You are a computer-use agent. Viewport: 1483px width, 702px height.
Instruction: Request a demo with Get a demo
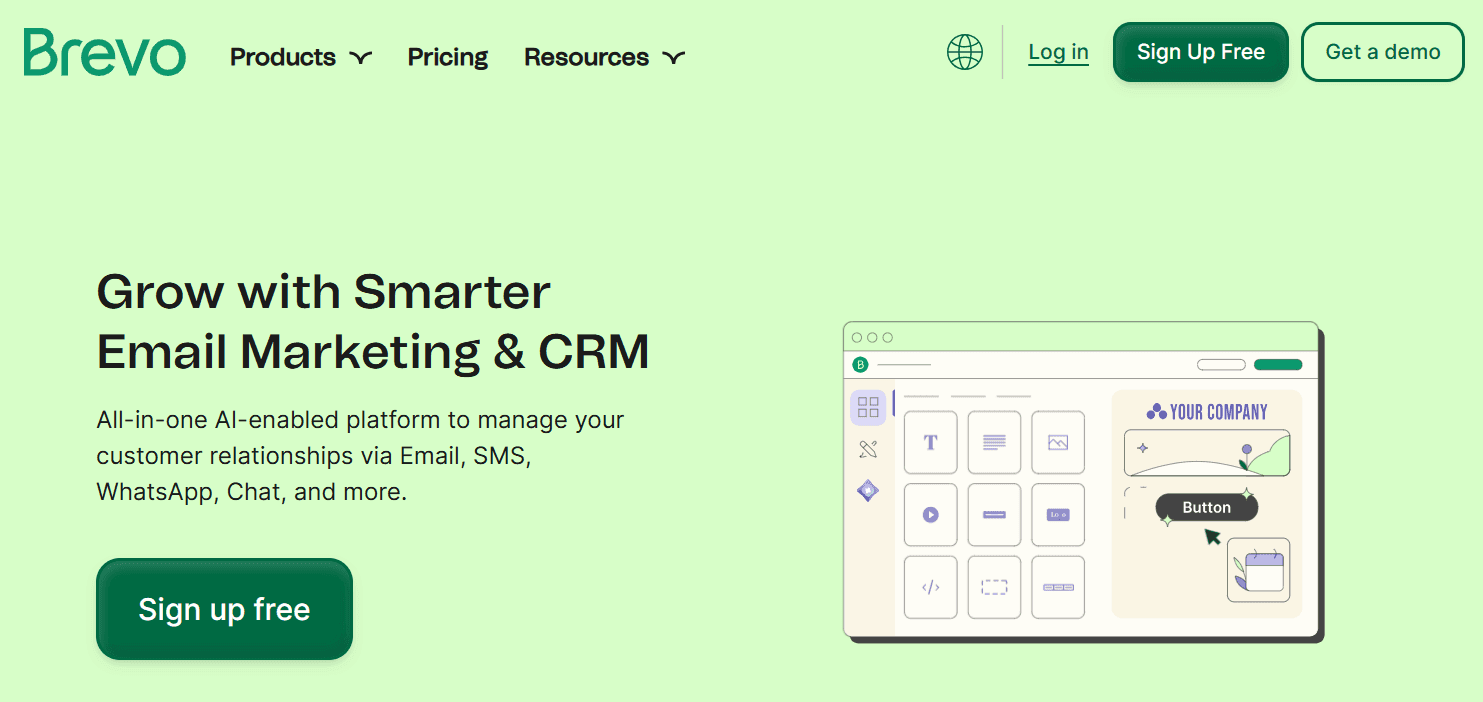coord(1383,52)
